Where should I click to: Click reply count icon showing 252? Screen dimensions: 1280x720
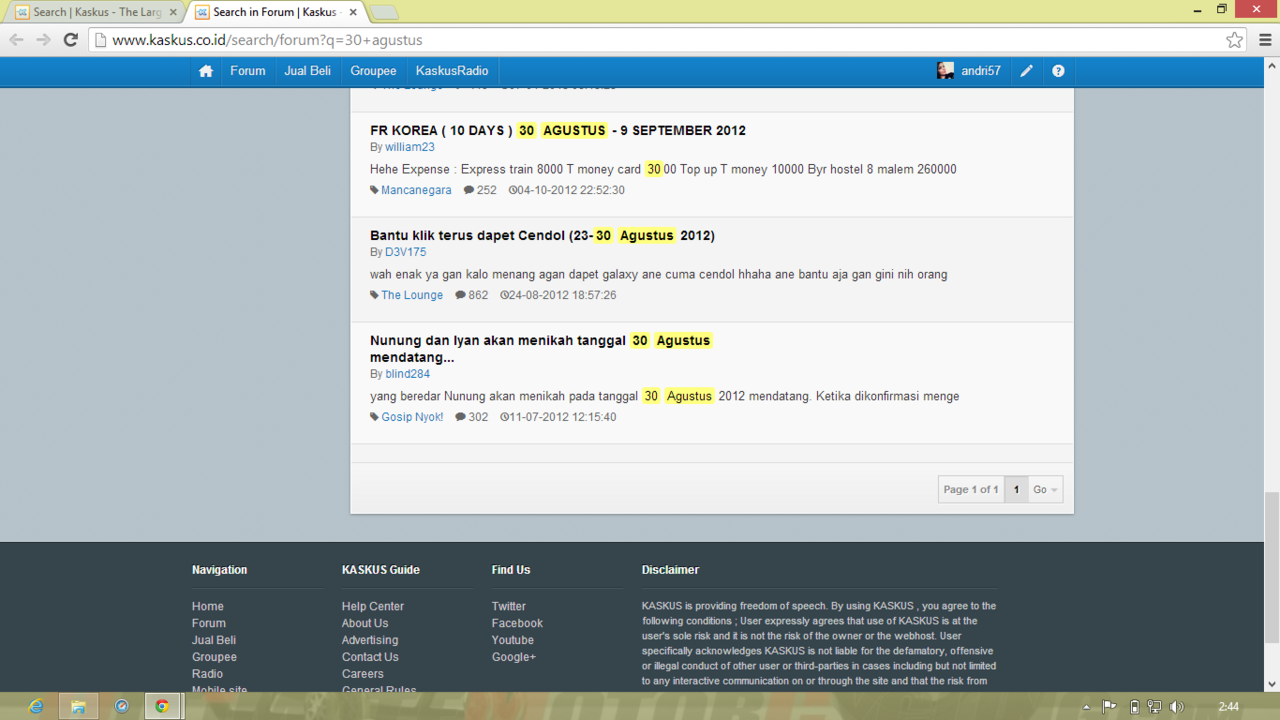point(468,190)
